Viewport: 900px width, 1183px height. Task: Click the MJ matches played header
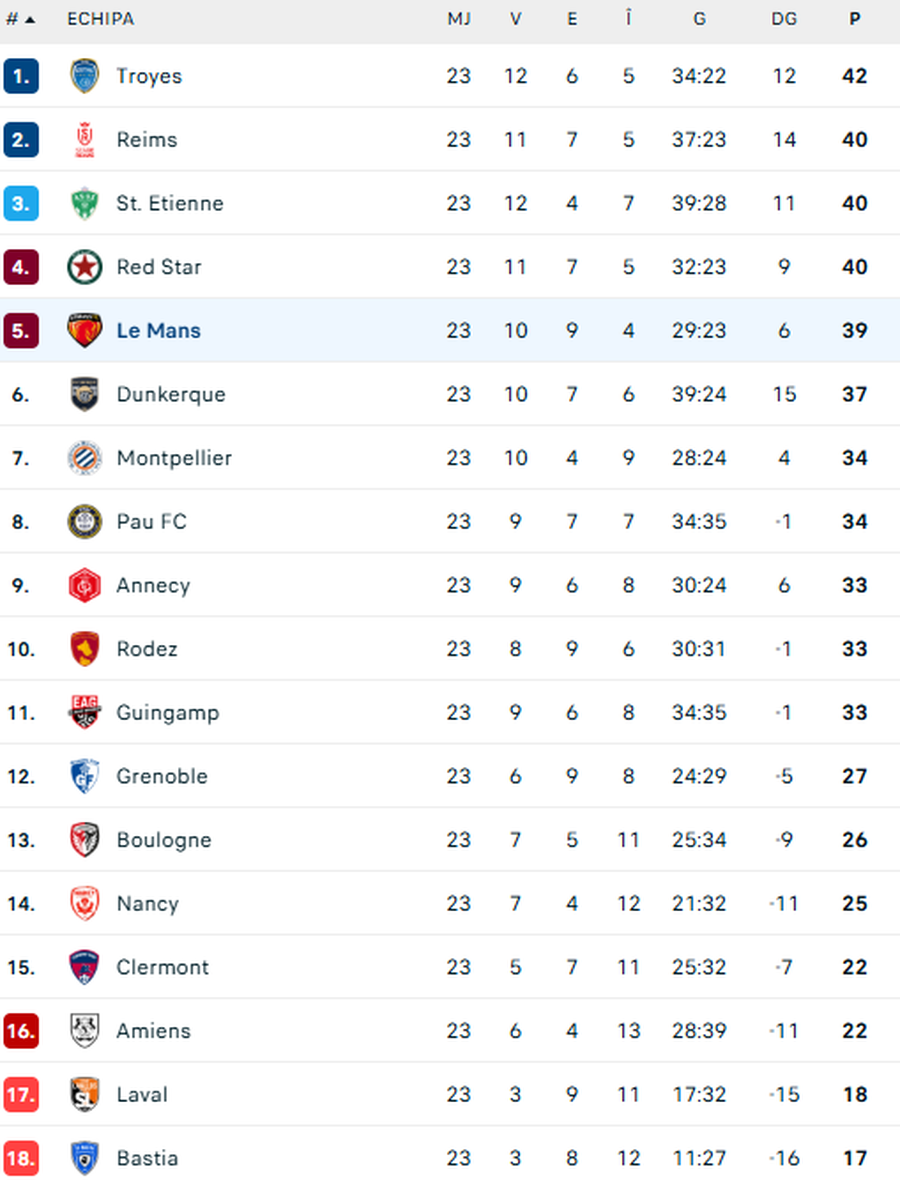(459, 19)
